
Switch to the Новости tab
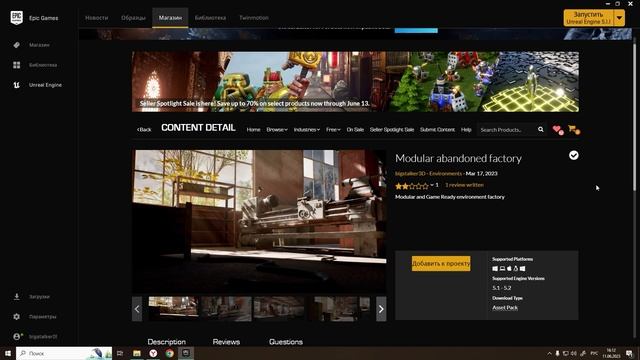[97, 18]
